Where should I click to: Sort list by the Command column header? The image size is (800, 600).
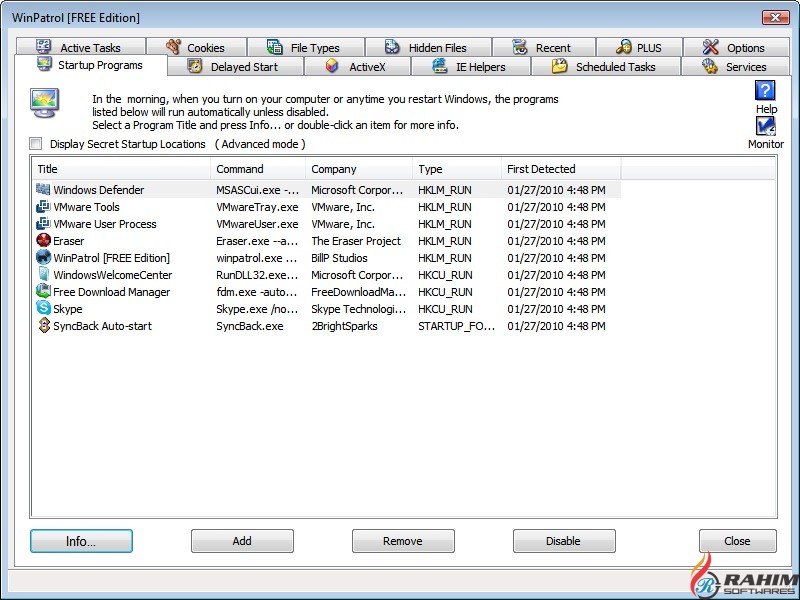click(x=258, y=169)
